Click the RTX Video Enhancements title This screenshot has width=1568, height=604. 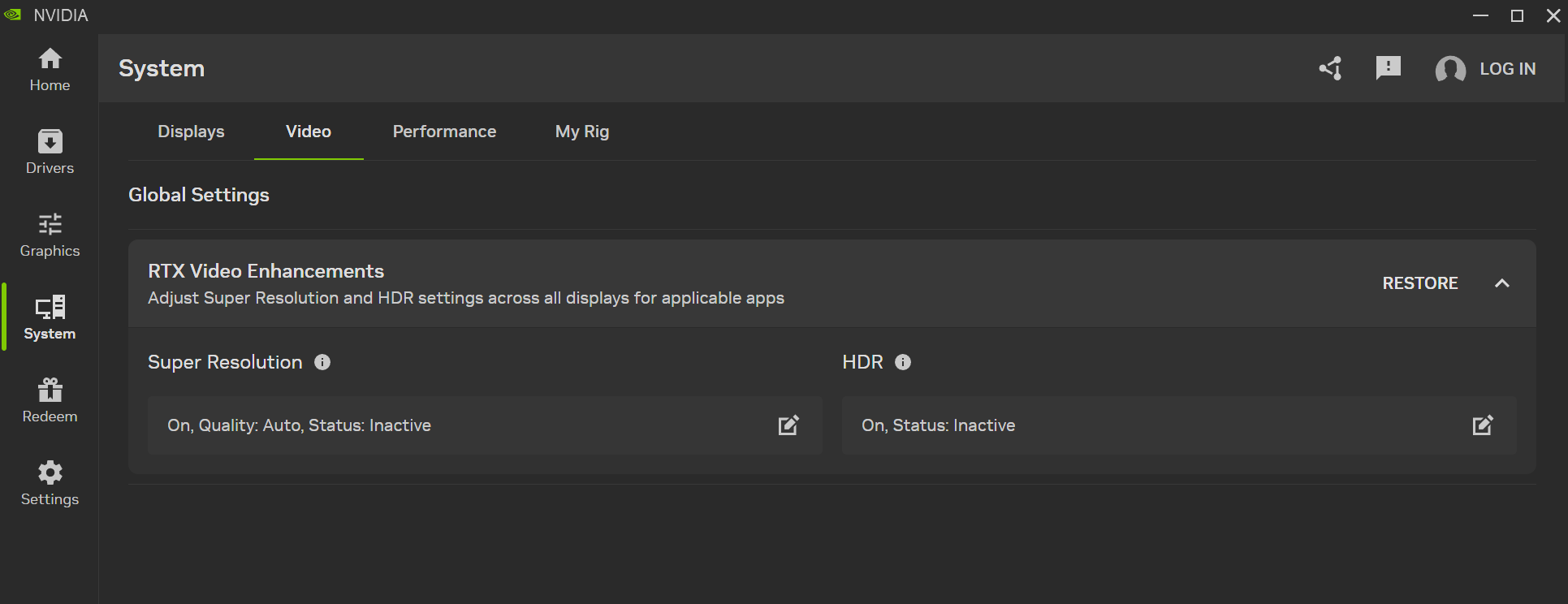pos(266,271)
